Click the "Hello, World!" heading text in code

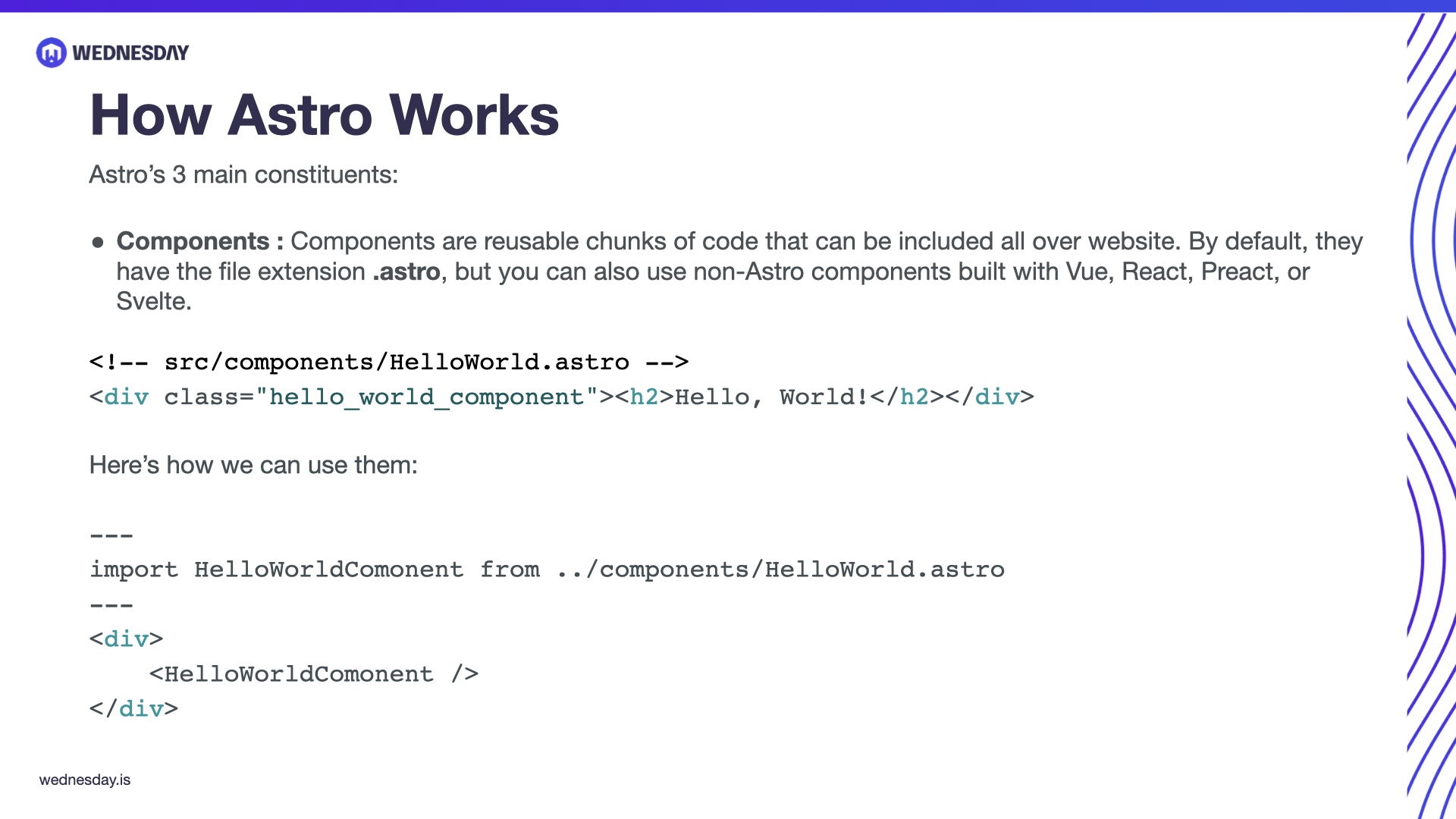click(x=772, y=397)
